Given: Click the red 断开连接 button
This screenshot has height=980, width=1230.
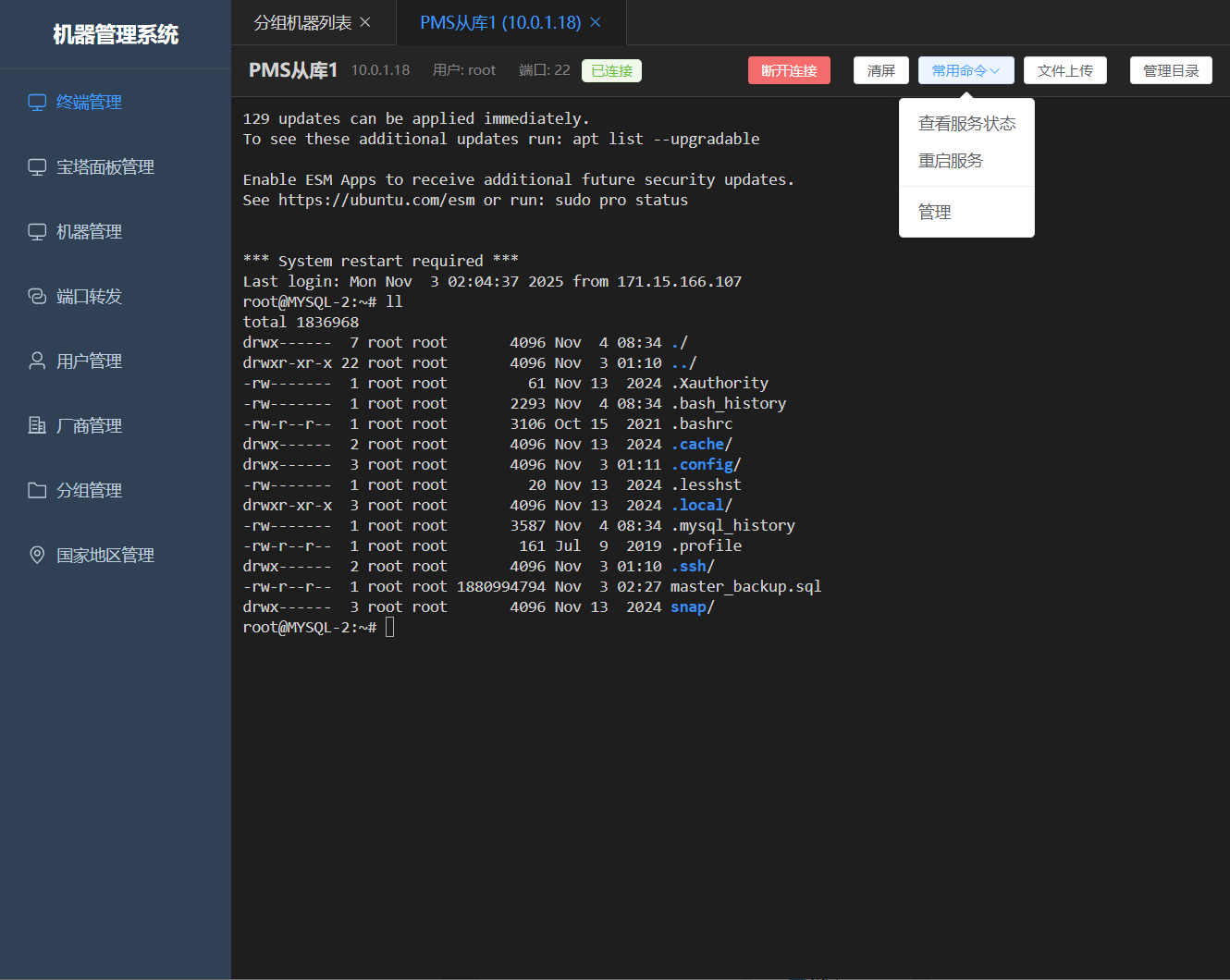Looking at the screenshot, I should 789,71.
